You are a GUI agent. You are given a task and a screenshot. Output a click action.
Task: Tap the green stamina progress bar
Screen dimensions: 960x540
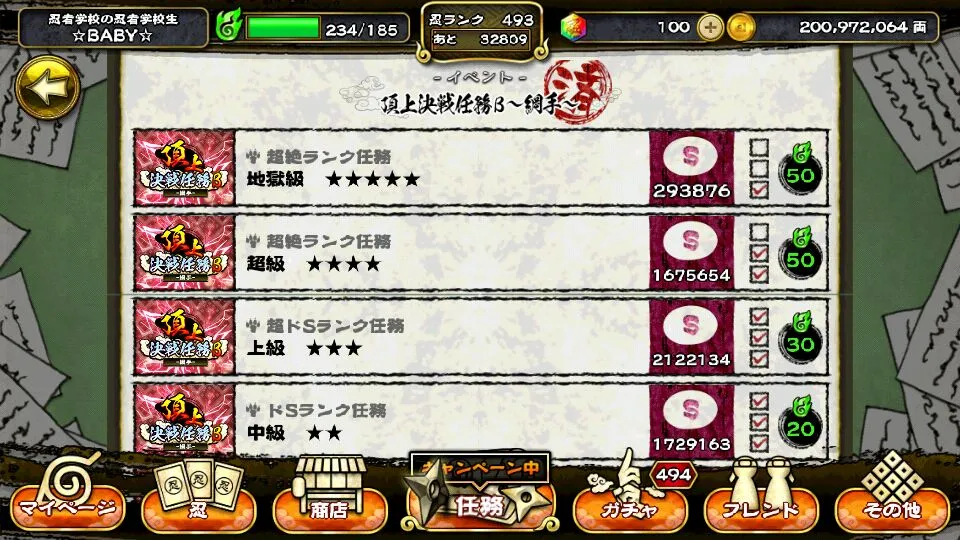point(283,28)
